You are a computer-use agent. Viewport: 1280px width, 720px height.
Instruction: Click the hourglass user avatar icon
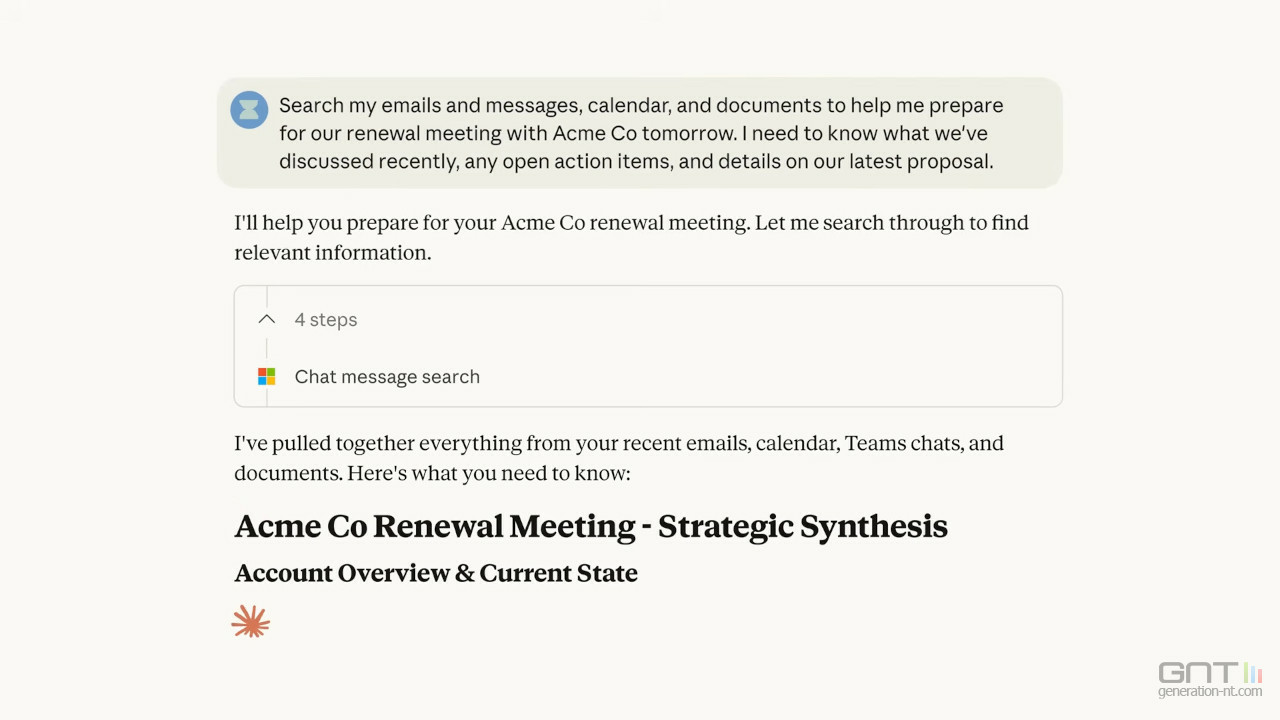point(249,109)
